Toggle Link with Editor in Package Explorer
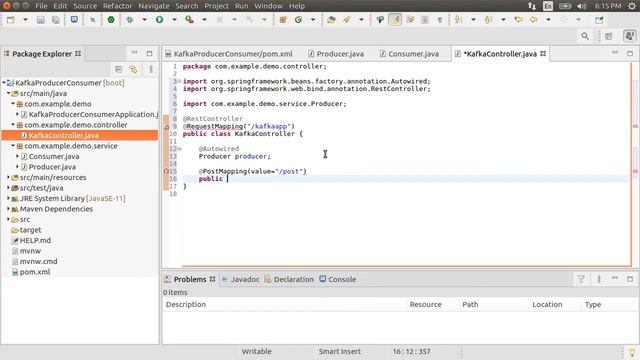The image size is (640, 360). (x=133, y=69)
